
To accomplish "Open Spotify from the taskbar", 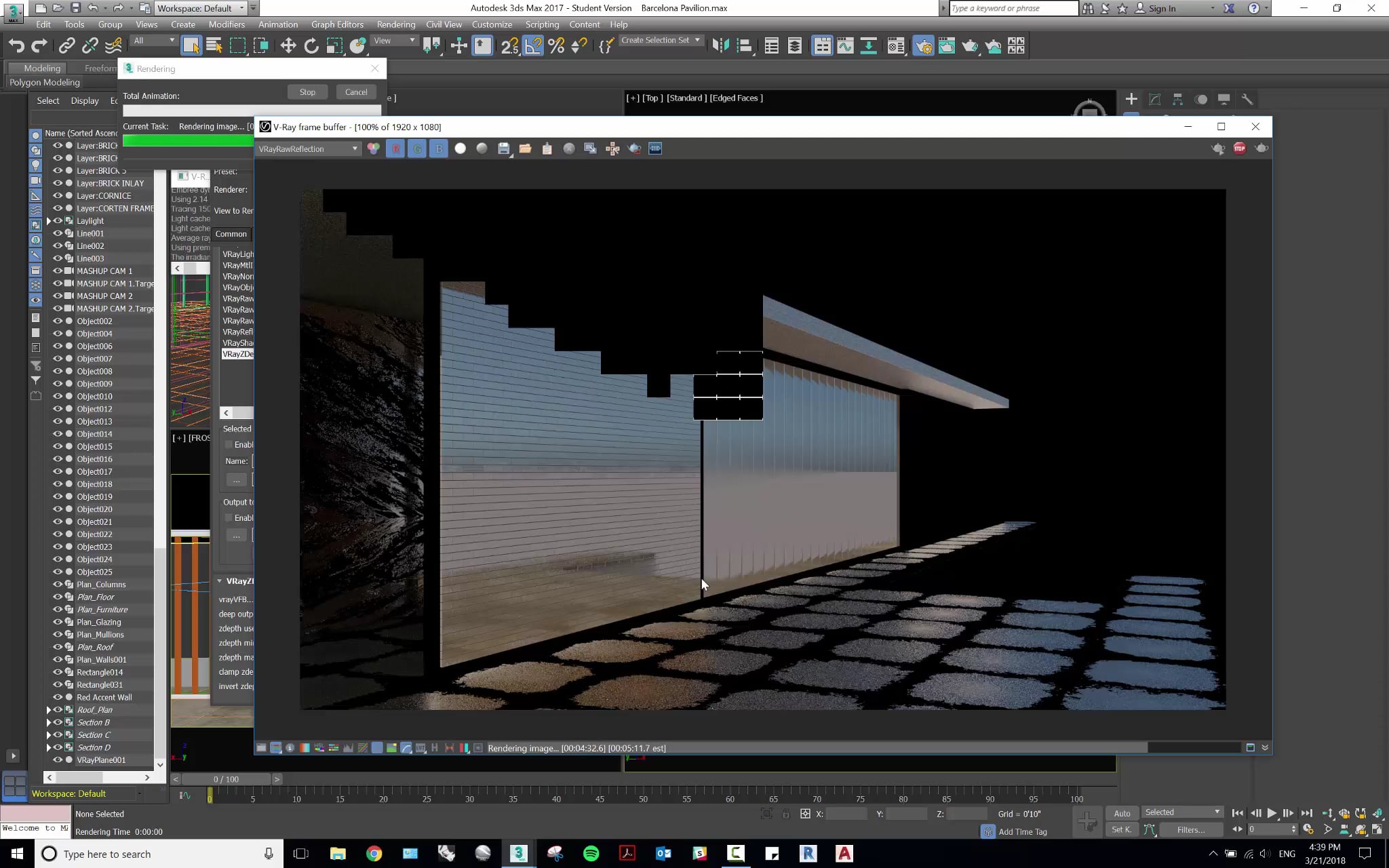I will [591, 853].
